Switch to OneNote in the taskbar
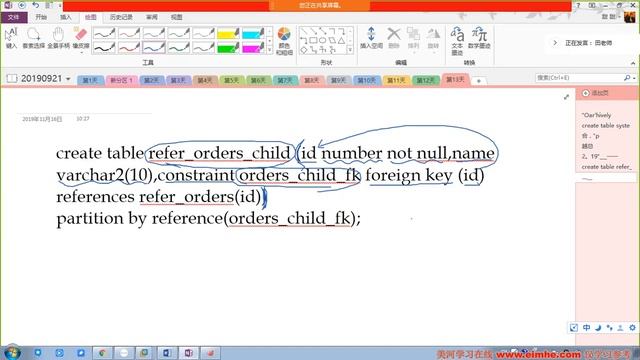Viewport: 640px width, 360px height. tap(188, 353)
